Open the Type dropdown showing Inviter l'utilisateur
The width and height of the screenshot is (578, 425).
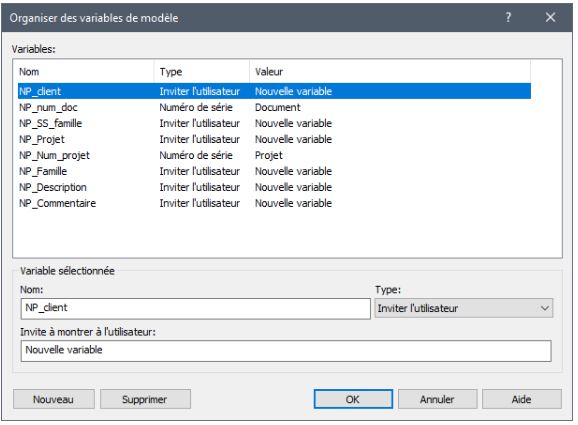click(463, 309)
